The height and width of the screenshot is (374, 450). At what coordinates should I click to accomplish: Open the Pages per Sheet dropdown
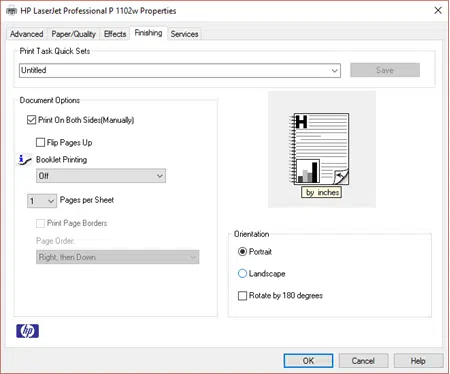tap(42, 201)
